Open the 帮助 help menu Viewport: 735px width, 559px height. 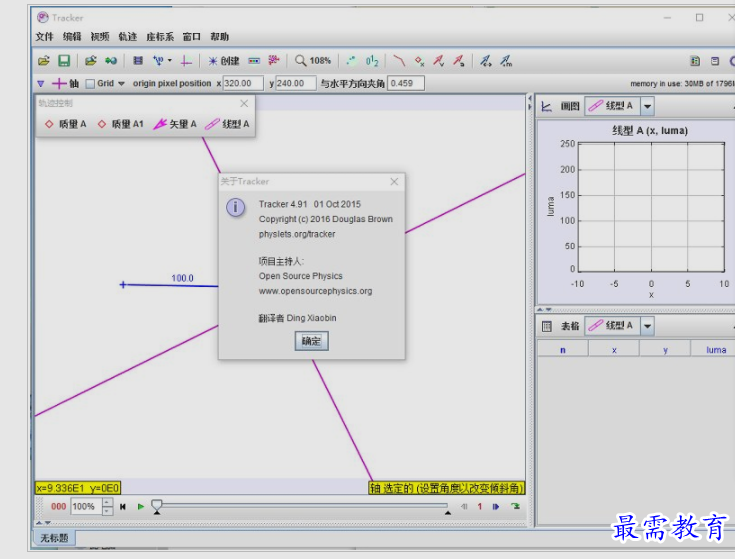pyautogui.click(x=219, y=37)
